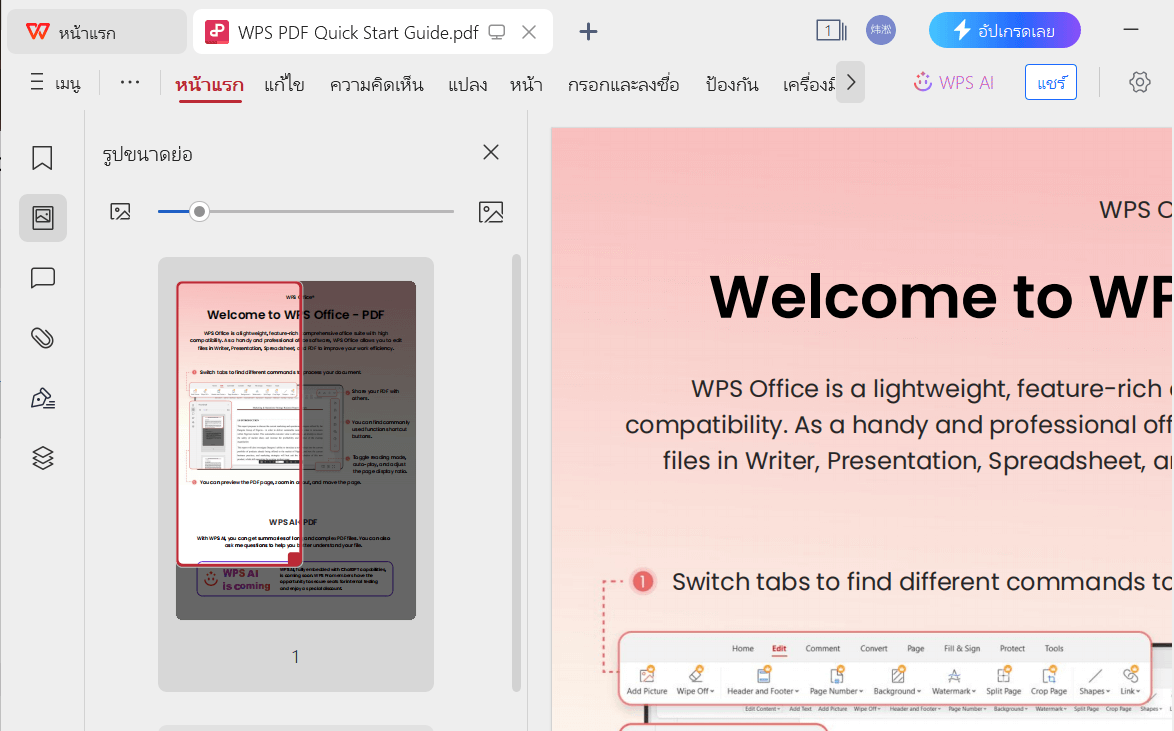Switch to the ป้องกัน ribbon tab
The width and height of the screenshot is (1174, 731).
[732, 85]
